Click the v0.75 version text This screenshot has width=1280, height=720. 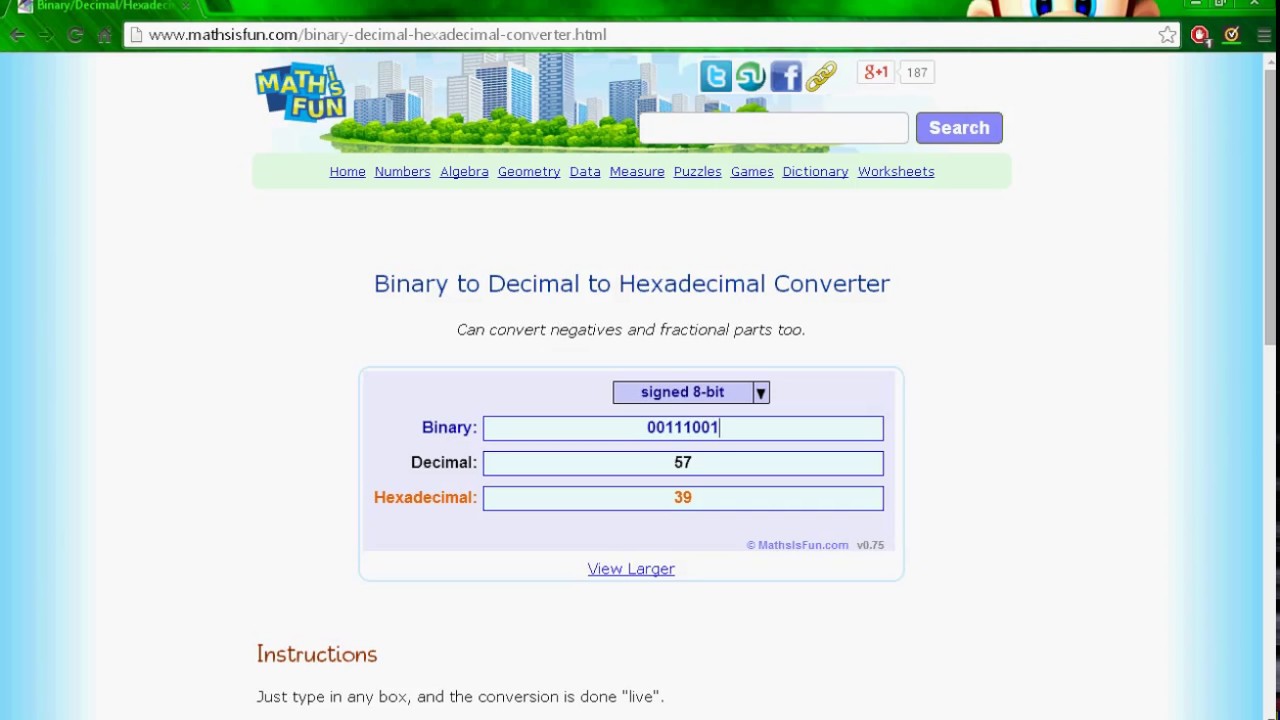[870, 545]
